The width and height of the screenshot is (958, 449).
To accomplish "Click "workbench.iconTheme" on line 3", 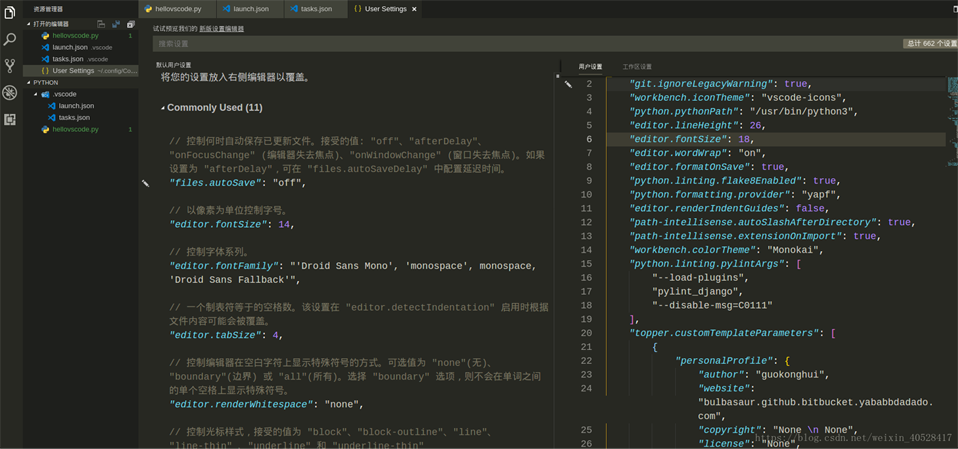I will (x=688, y=98).
